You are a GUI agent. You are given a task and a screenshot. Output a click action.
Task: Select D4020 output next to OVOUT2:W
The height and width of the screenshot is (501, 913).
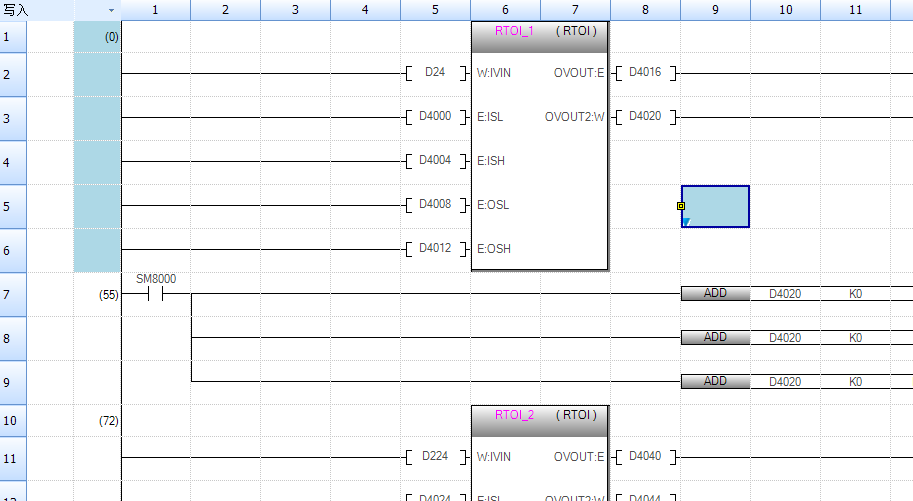645,117
